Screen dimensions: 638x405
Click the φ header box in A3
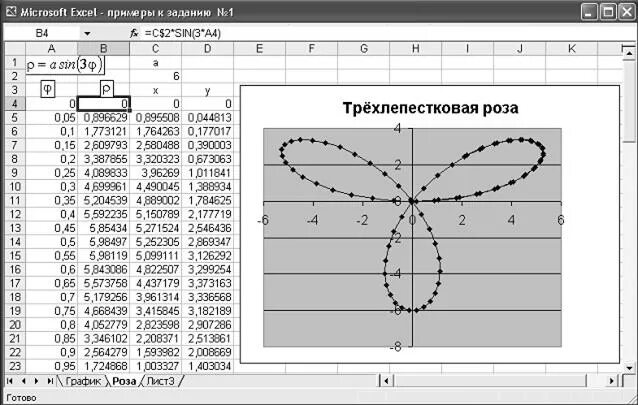click(48, 89)
